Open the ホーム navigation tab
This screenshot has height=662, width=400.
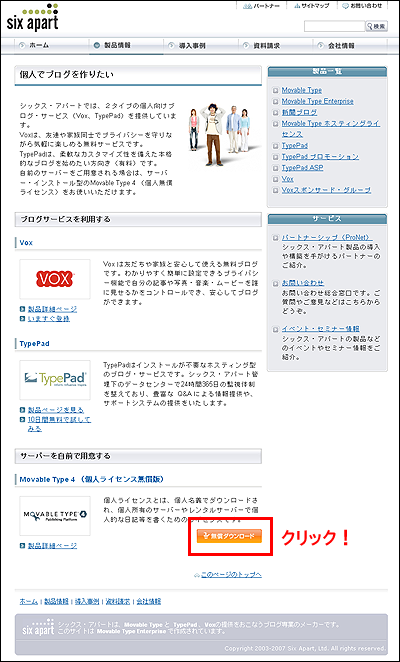tap(39, 46)
